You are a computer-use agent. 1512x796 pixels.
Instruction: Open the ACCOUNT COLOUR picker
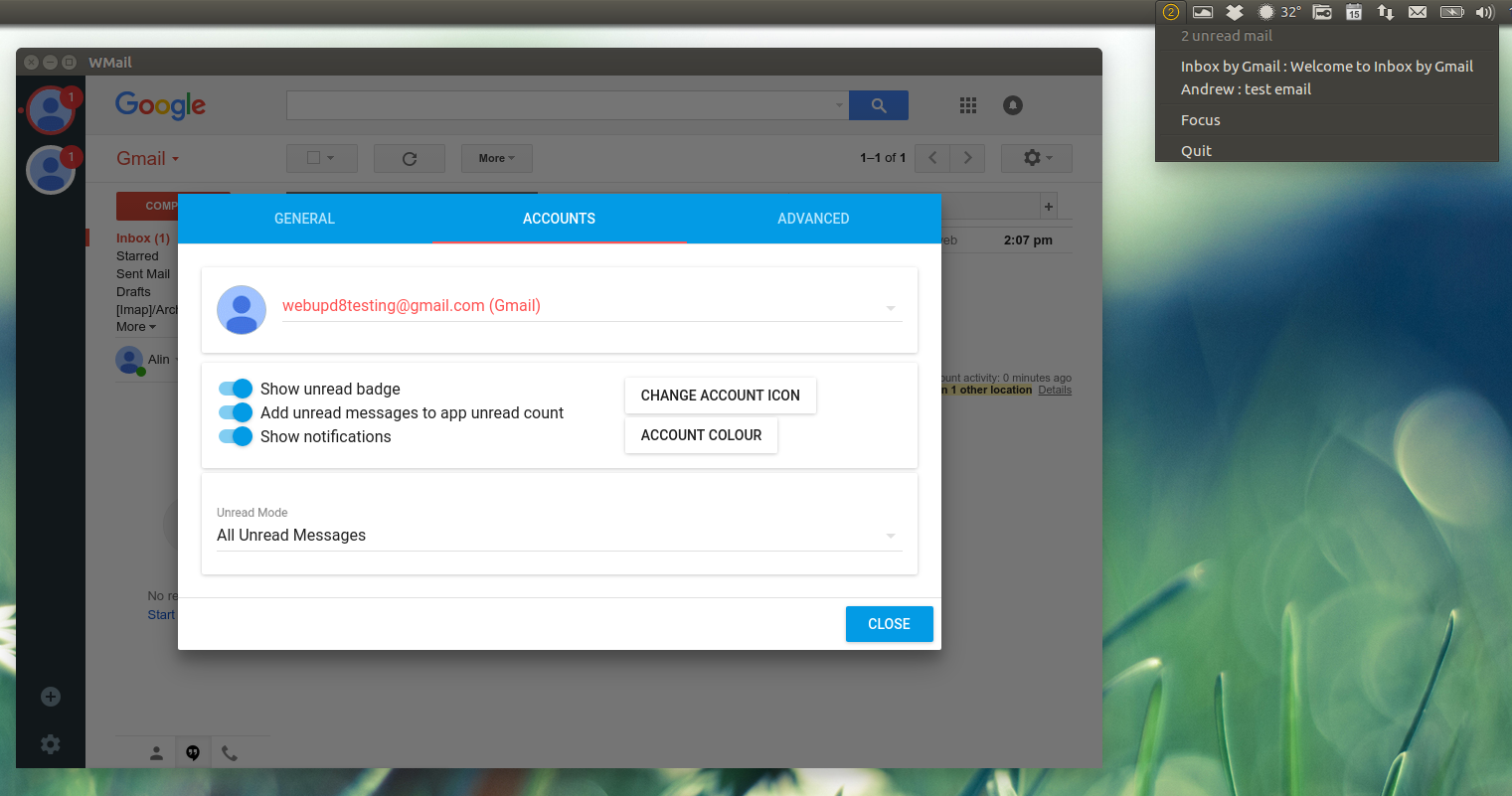[x=701, y=435]
